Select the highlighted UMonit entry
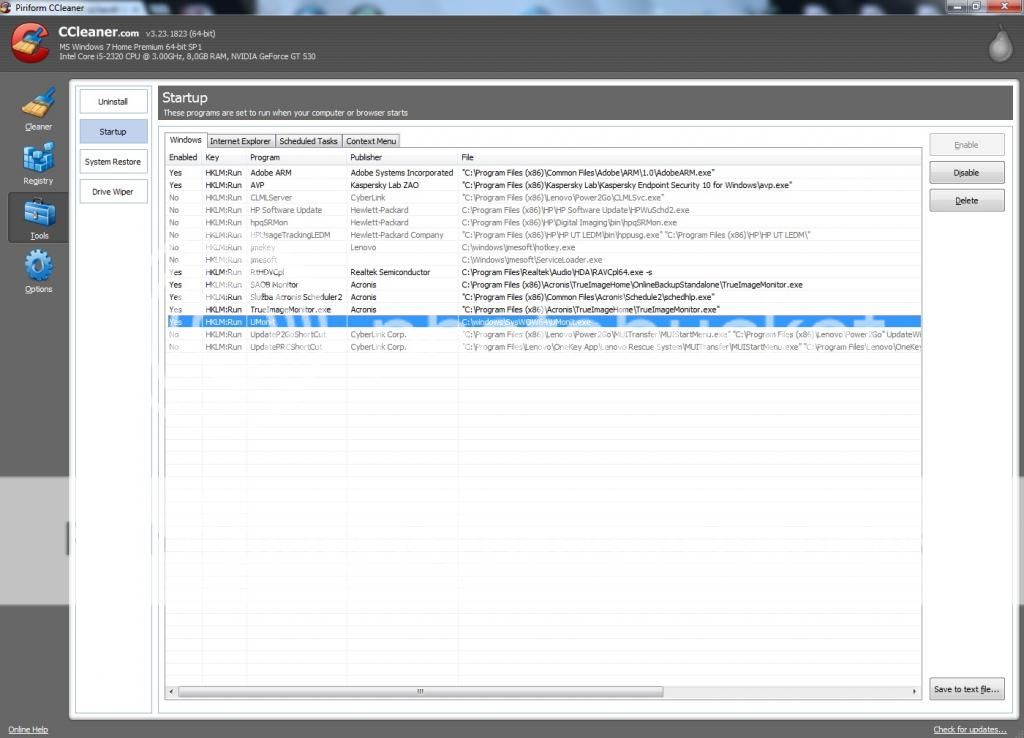The image size is (1024, 738). 543,322
